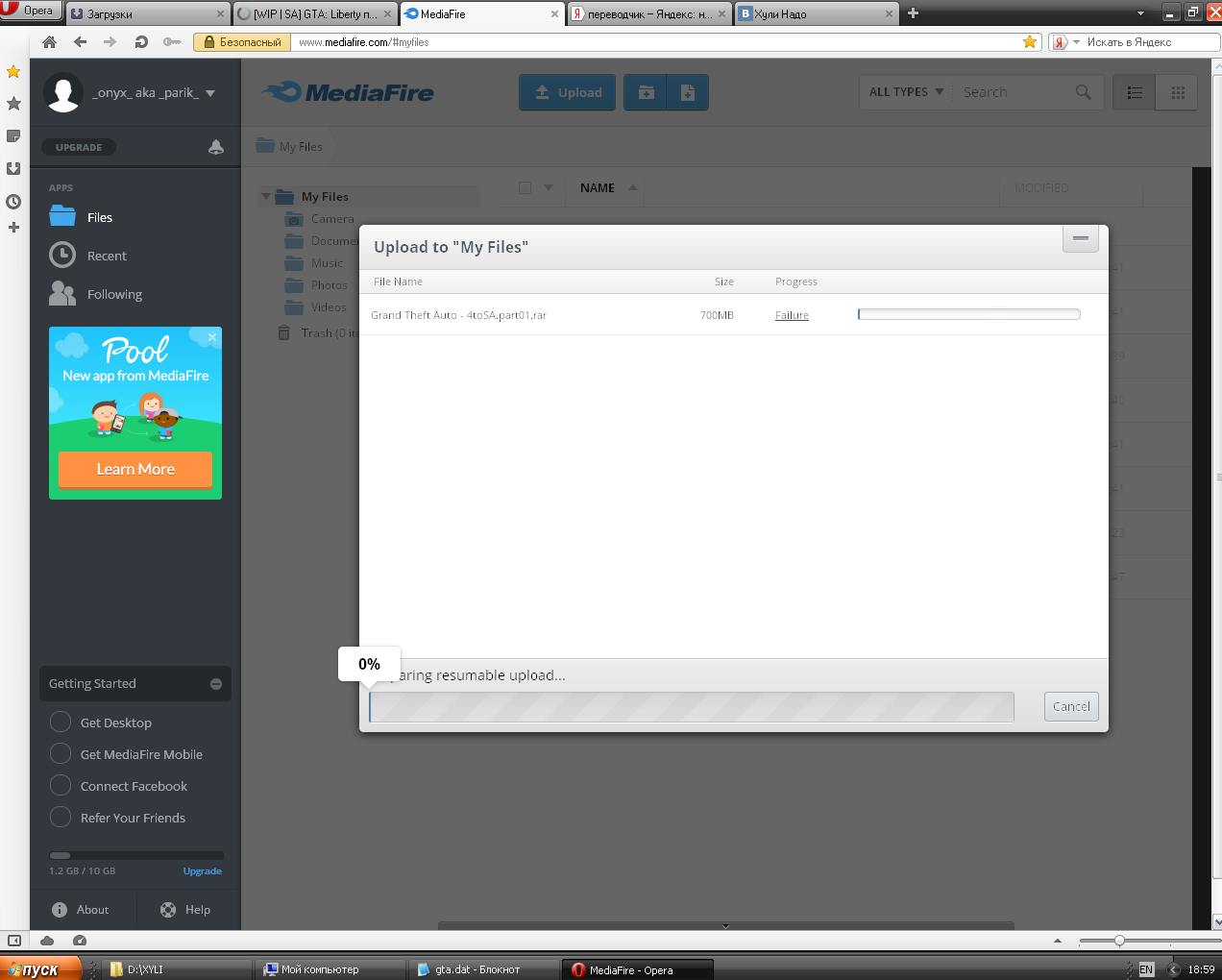This screenshot has width=1222, height=980.
Task: Collapse the My Files tree node
Action: click(x=266, y=197)
